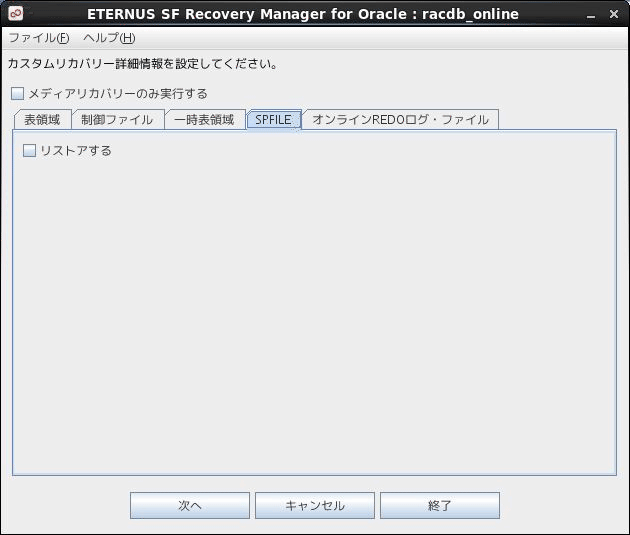This screenshot has height=535, width=630.
Task: Open the オンラインREDOログ・ファイル tab
Action: [x=401, y=120]
